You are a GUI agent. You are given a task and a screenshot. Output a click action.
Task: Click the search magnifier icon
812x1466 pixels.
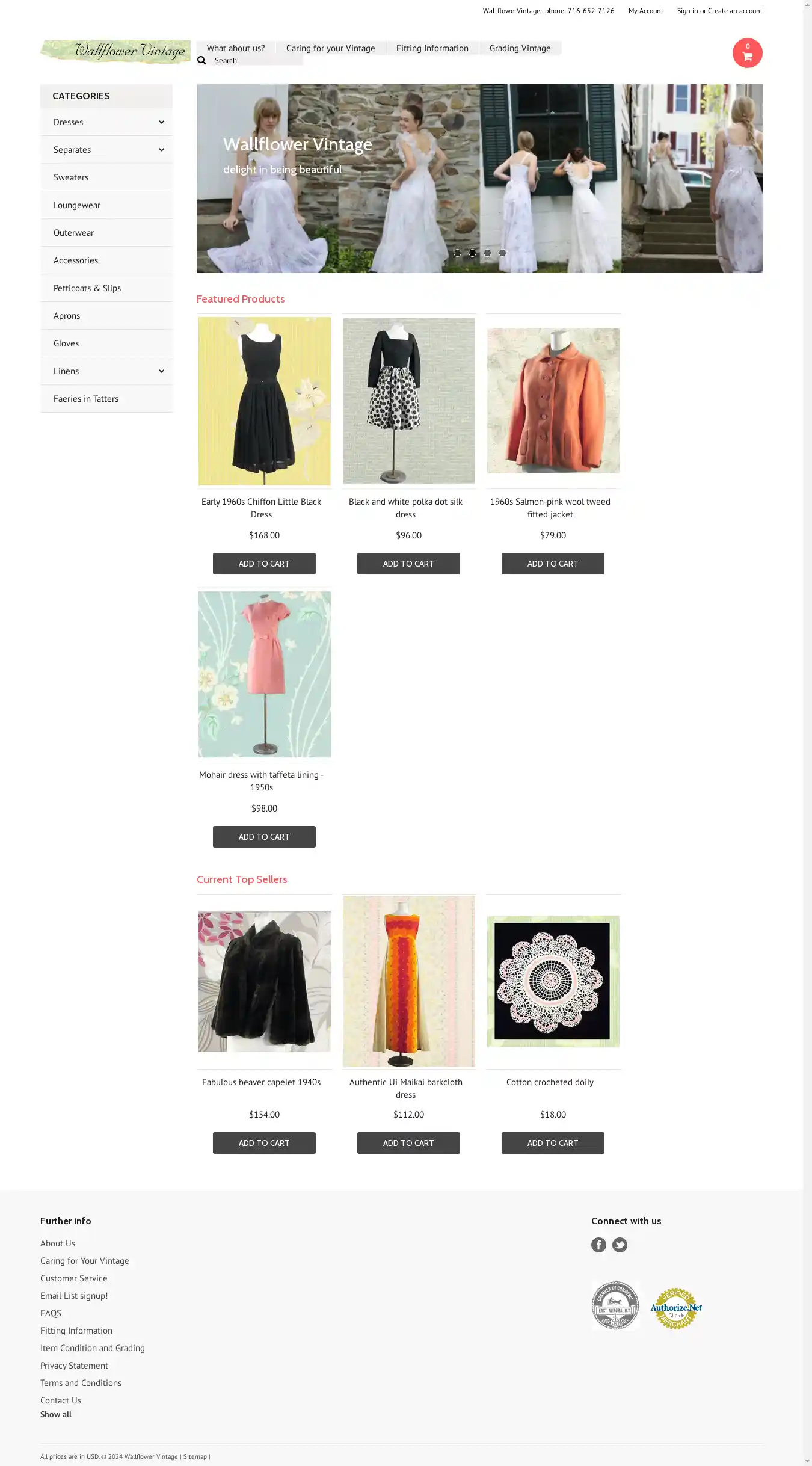(201, 60)
